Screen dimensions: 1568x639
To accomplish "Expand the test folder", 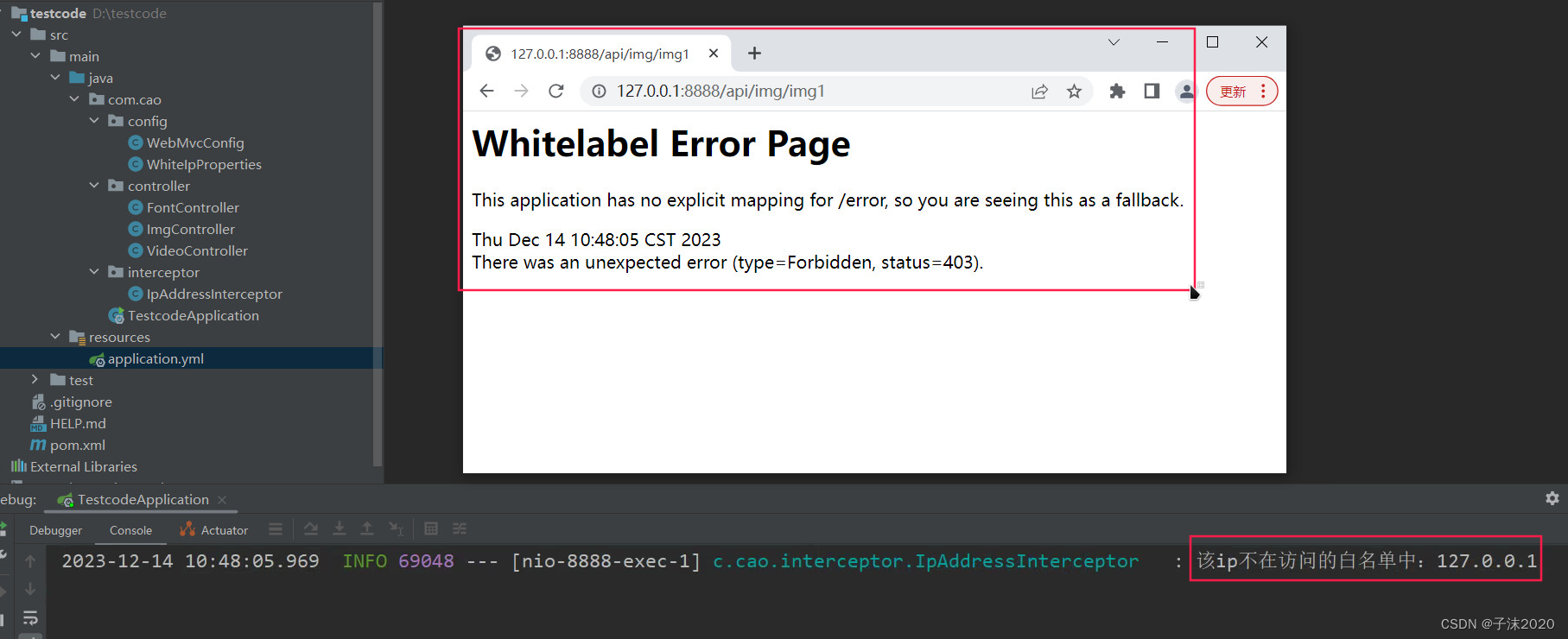I will point(35,380).
